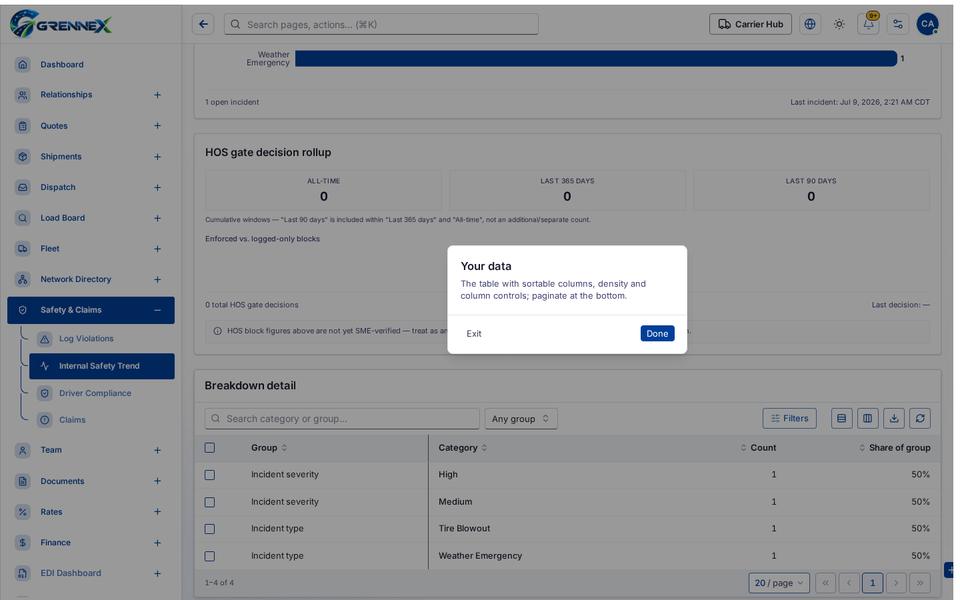This screenshot has height=600, width=960.
Task: Sort by the Count column header
Action: pos(759,448)
